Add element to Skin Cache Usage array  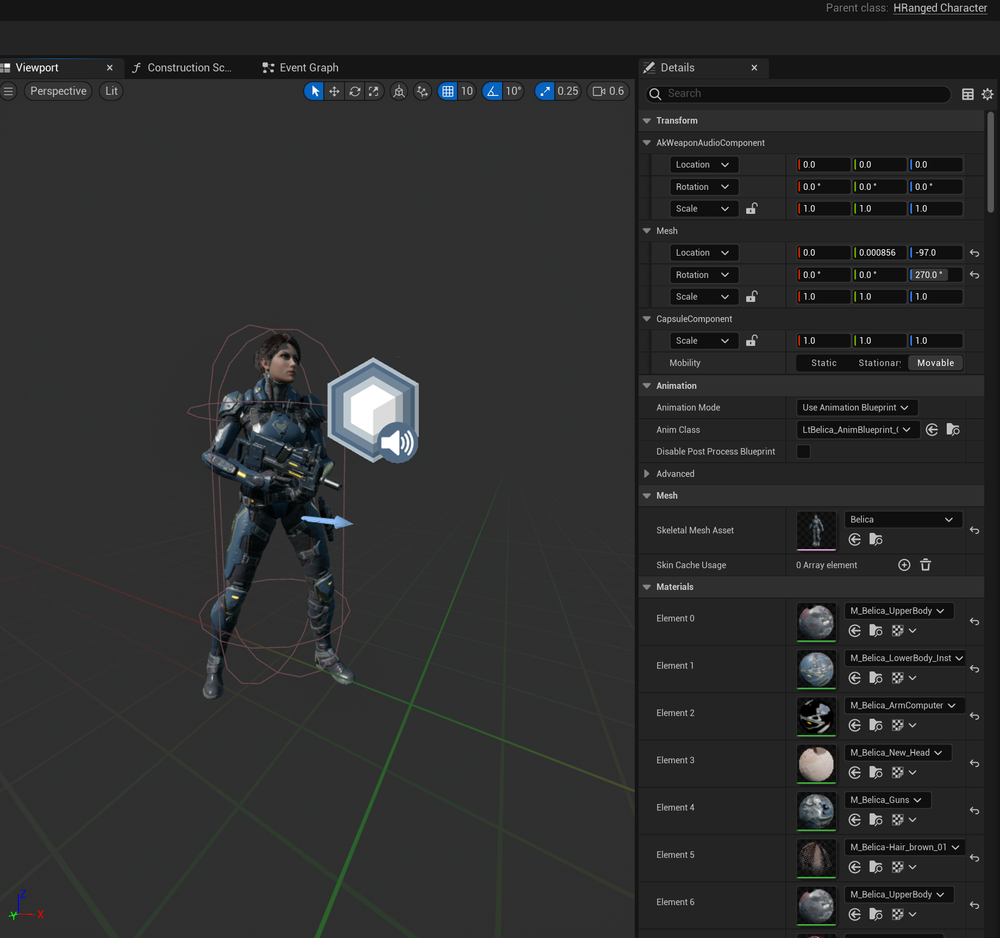click(x=904, y=565)
